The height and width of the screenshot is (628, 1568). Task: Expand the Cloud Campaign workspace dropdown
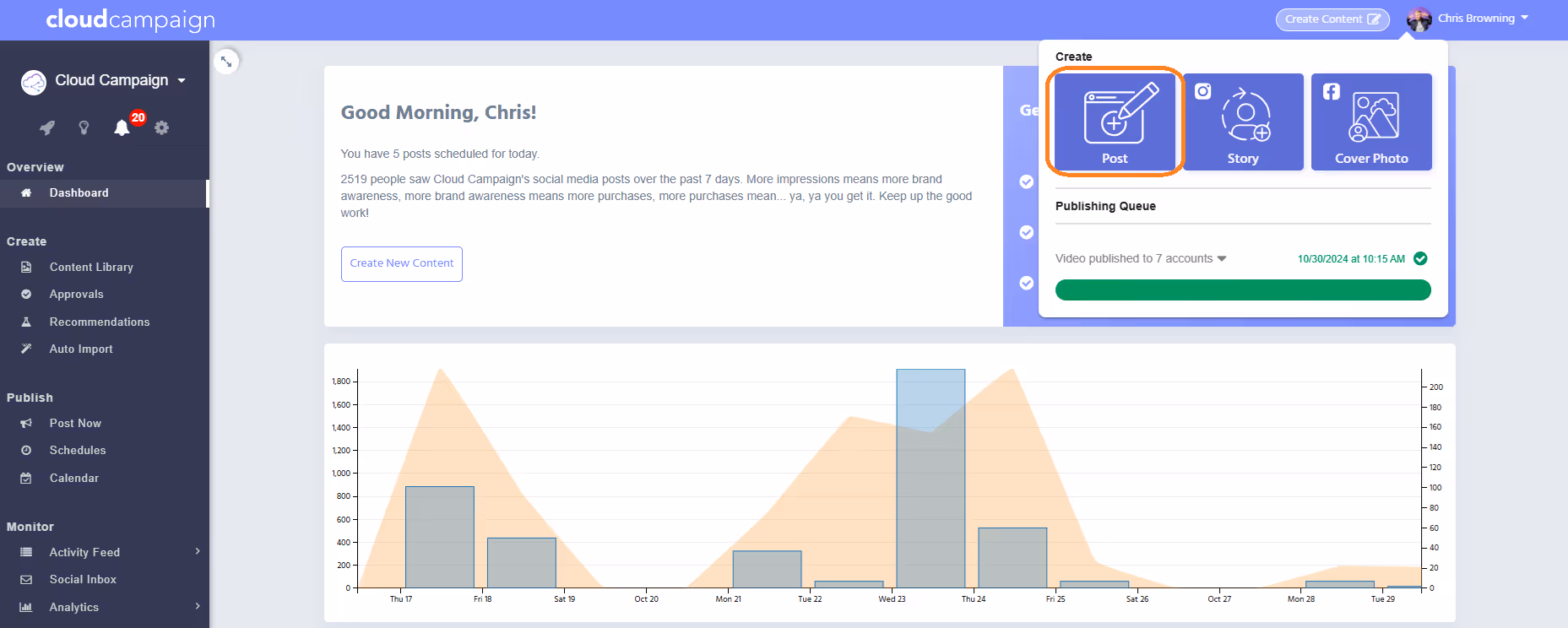coord(182,81)
